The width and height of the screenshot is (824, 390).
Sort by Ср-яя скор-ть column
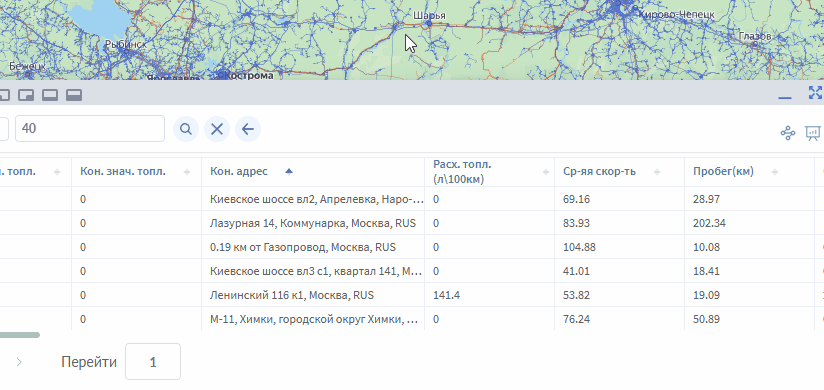(656, 172)
